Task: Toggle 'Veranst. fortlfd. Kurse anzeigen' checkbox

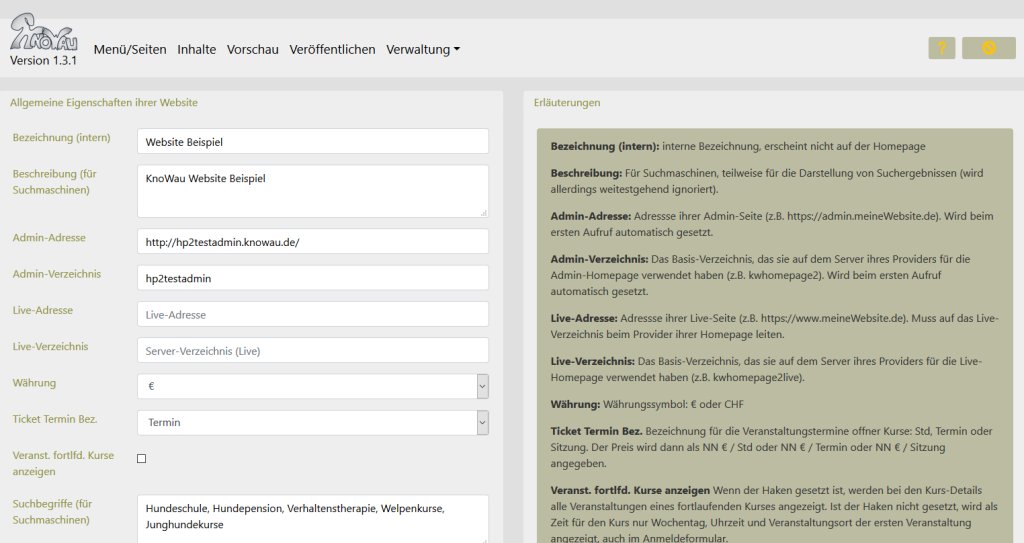Action: (x=141, y=459)
